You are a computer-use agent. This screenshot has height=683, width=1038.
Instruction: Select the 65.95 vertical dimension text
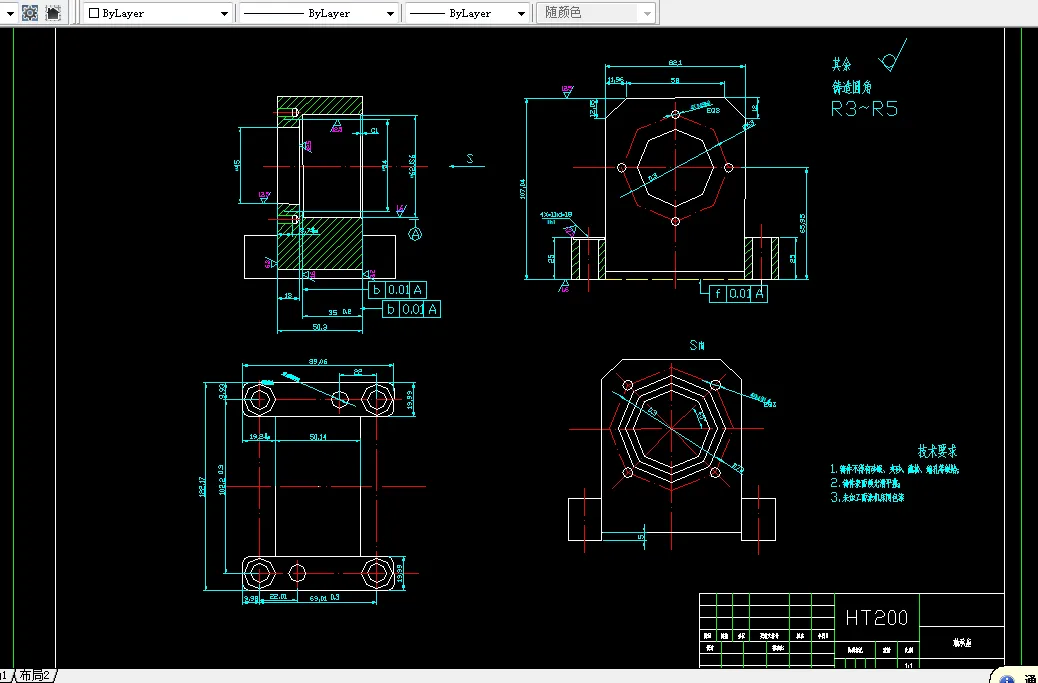tap(803, 223)
